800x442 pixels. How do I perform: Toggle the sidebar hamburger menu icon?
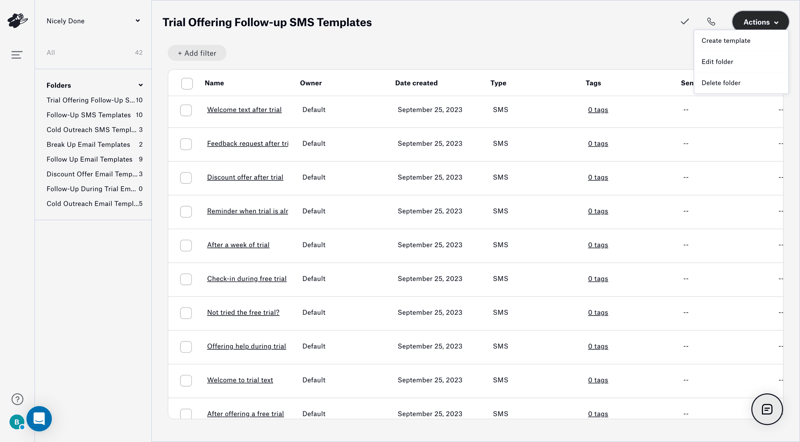pos(17,55)
